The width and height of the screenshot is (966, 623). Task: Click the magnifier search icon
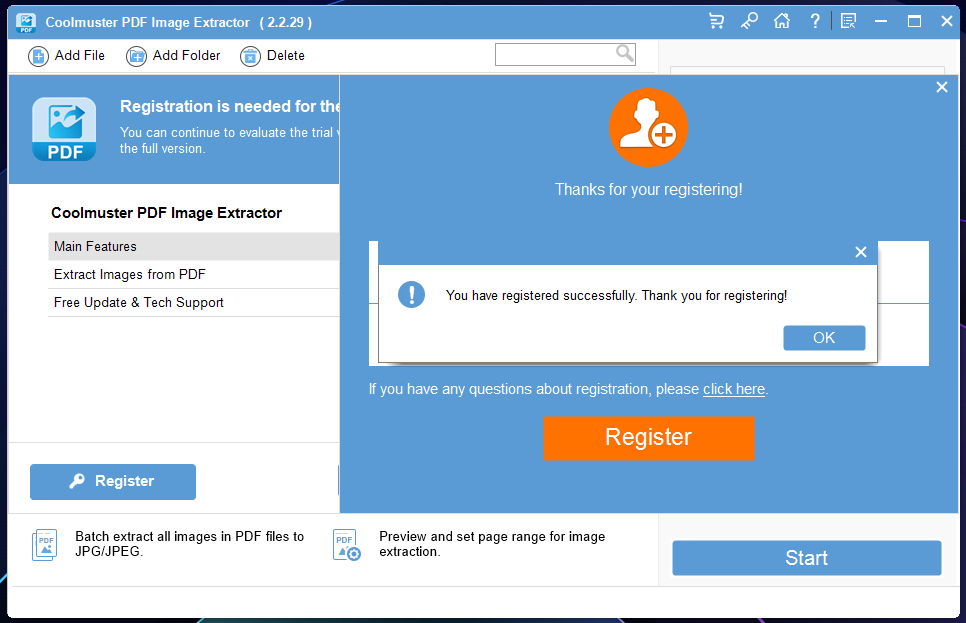click(x=625, y=54)
